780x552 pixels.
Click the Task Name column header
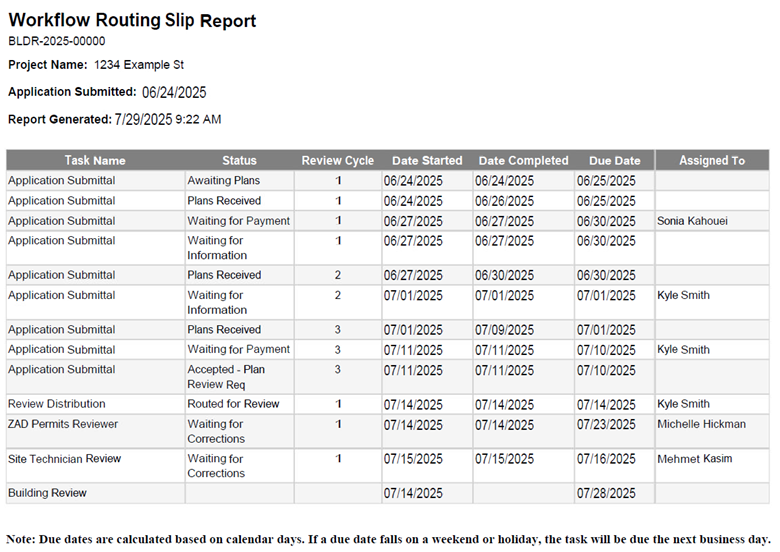pyautogui.click(x=95, y=160)
